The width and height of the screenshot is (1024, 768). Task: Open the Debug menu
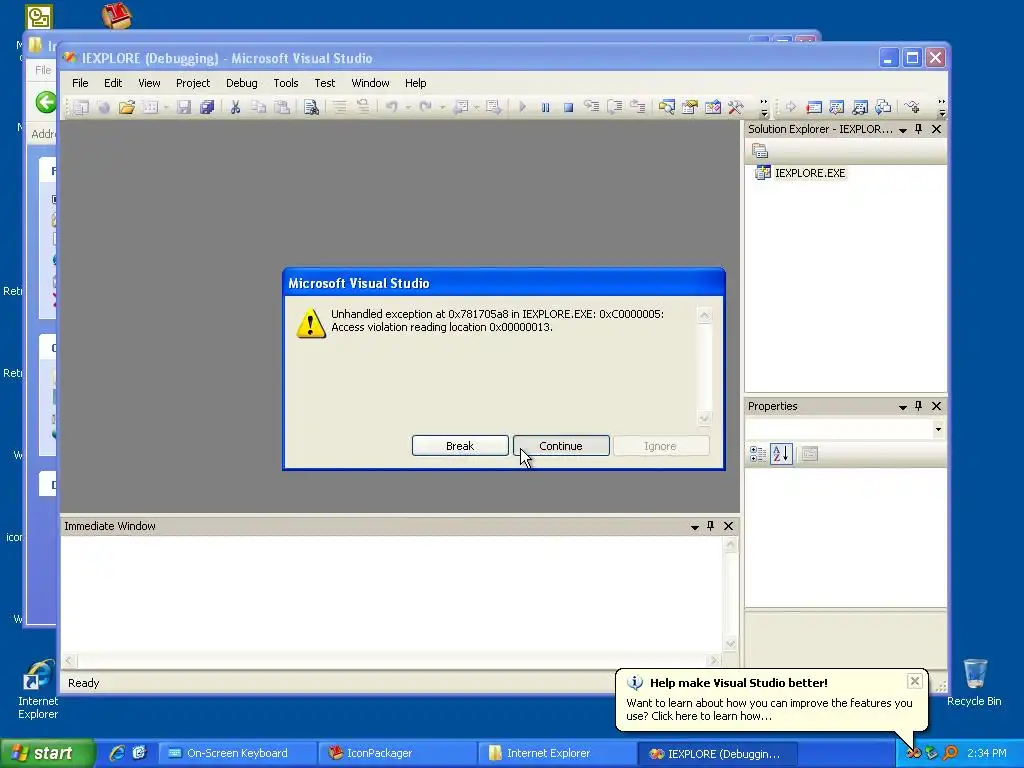pos(242,83)
